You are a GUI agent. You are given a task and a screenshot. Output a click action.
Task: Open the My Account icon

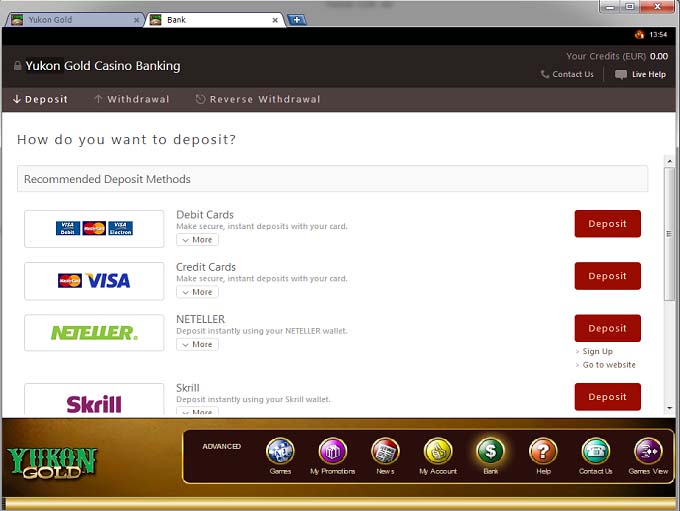[438, 452]
